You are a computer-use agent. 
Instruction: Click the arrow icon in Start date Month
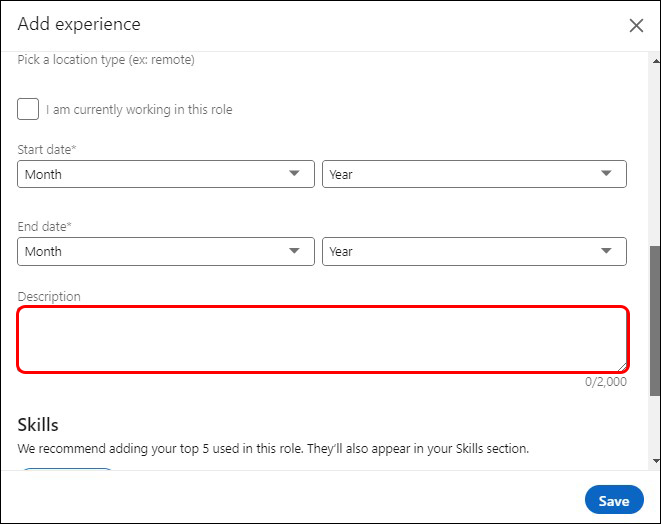pos(294,173)
